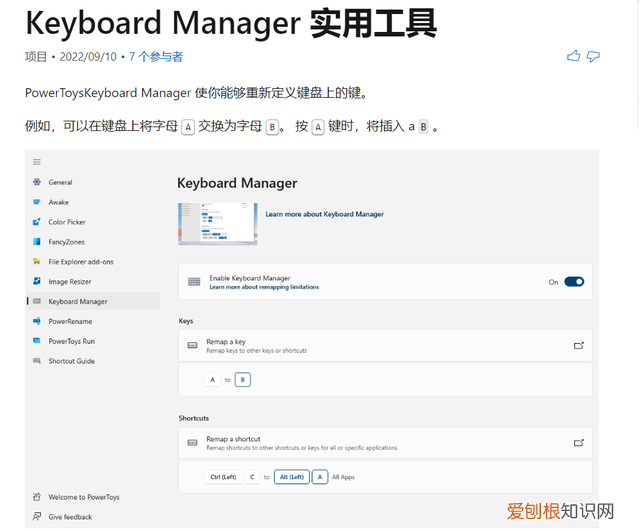Click the Keys section heading

(x=186, y=321)
